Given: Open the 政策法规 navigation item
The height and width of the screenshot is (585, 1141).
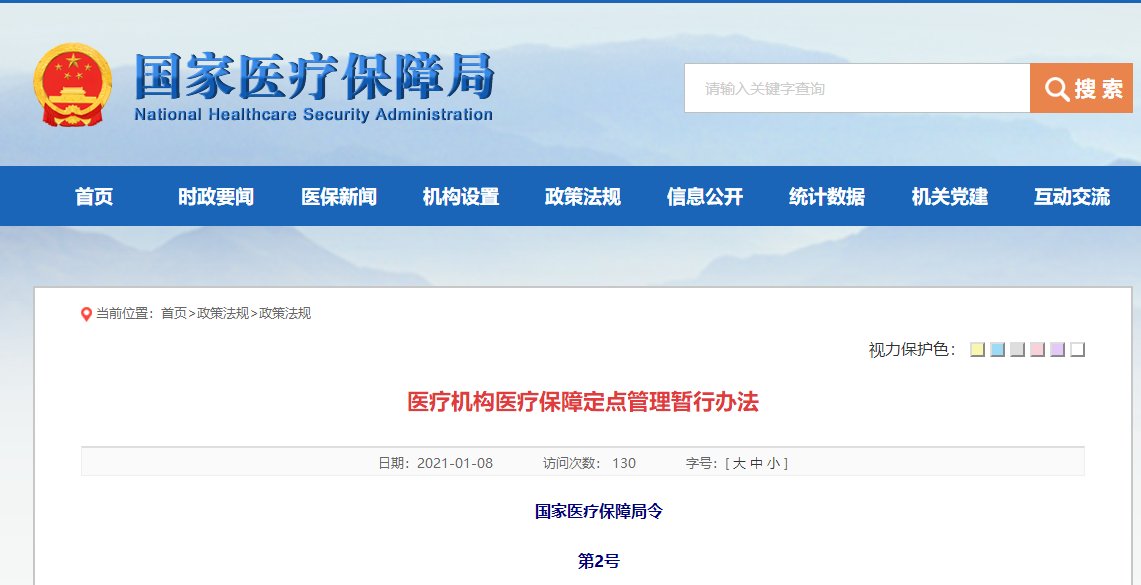Looking at the screenshot, I should [x=583, y=196].
